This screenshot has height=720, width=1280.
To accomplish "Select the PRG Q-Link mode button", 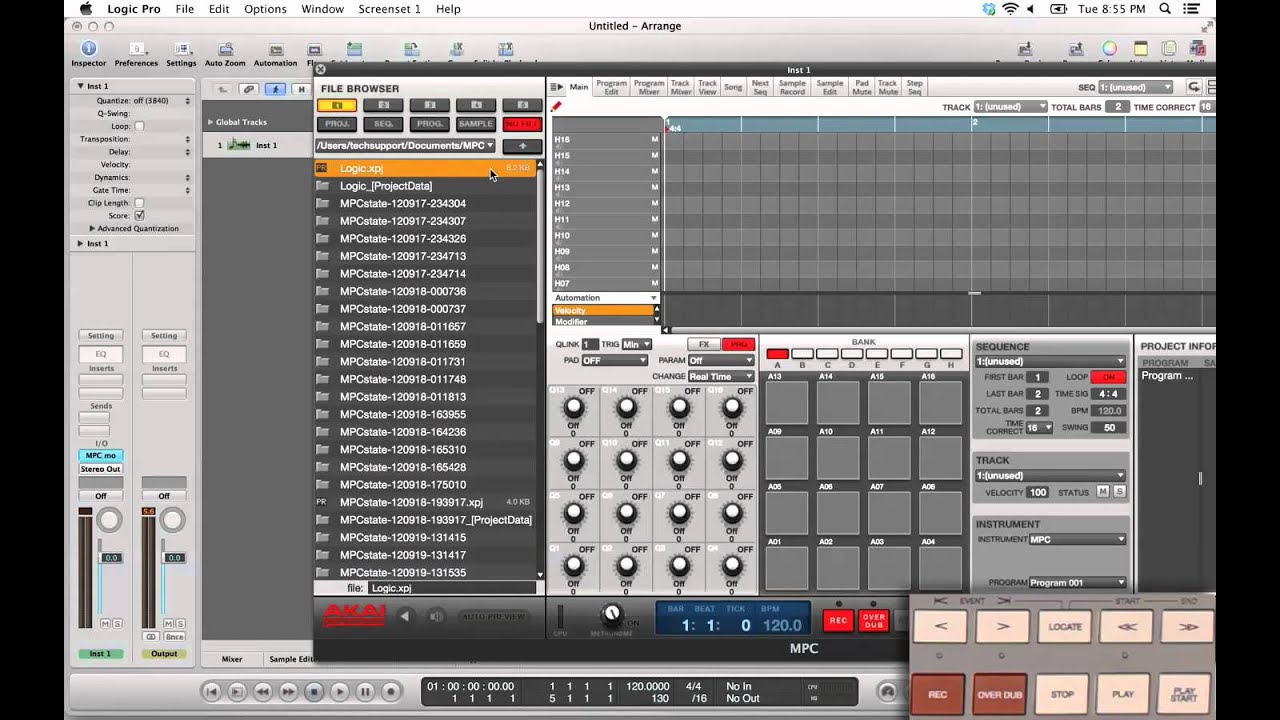I will [737, 344].
